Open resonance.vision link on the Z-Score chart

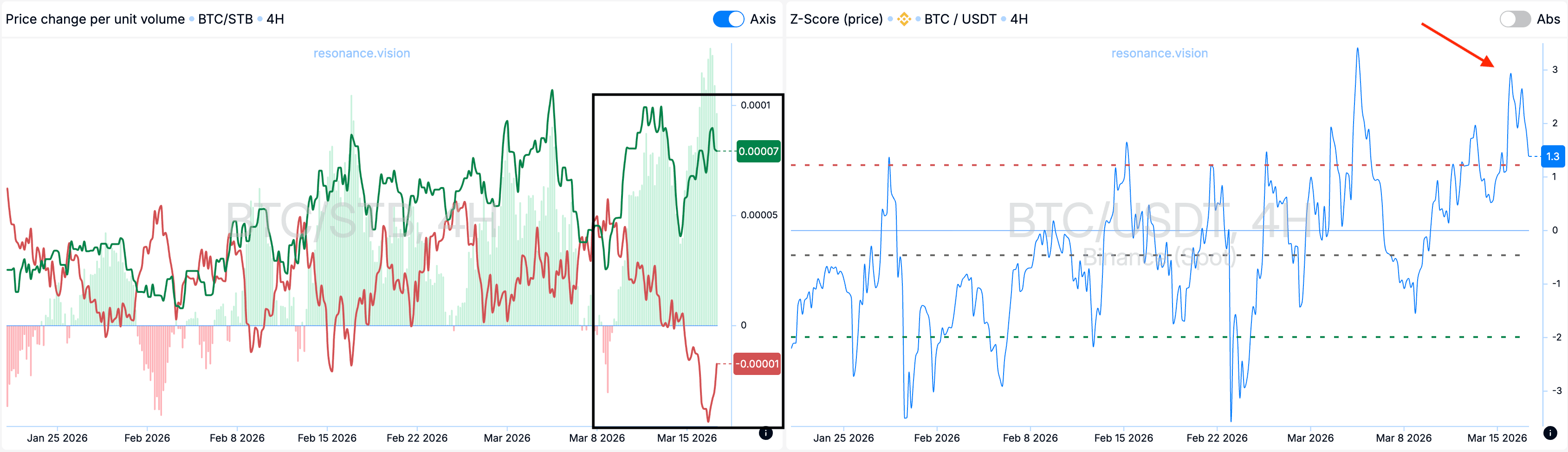pos(1159,53)
